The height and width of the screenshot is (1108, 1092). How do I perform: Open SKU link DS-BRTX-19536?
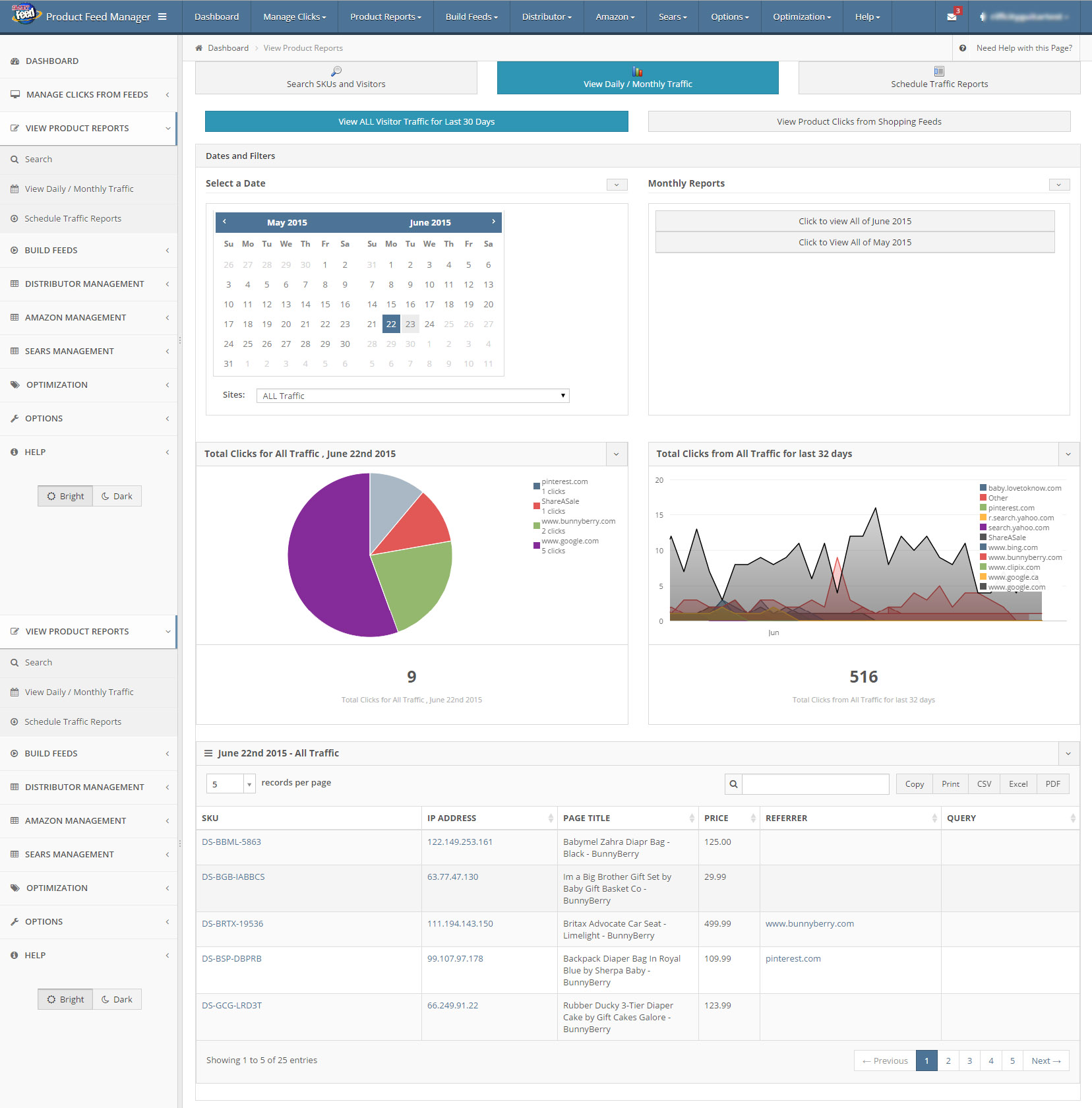click(x=232, y=923)
